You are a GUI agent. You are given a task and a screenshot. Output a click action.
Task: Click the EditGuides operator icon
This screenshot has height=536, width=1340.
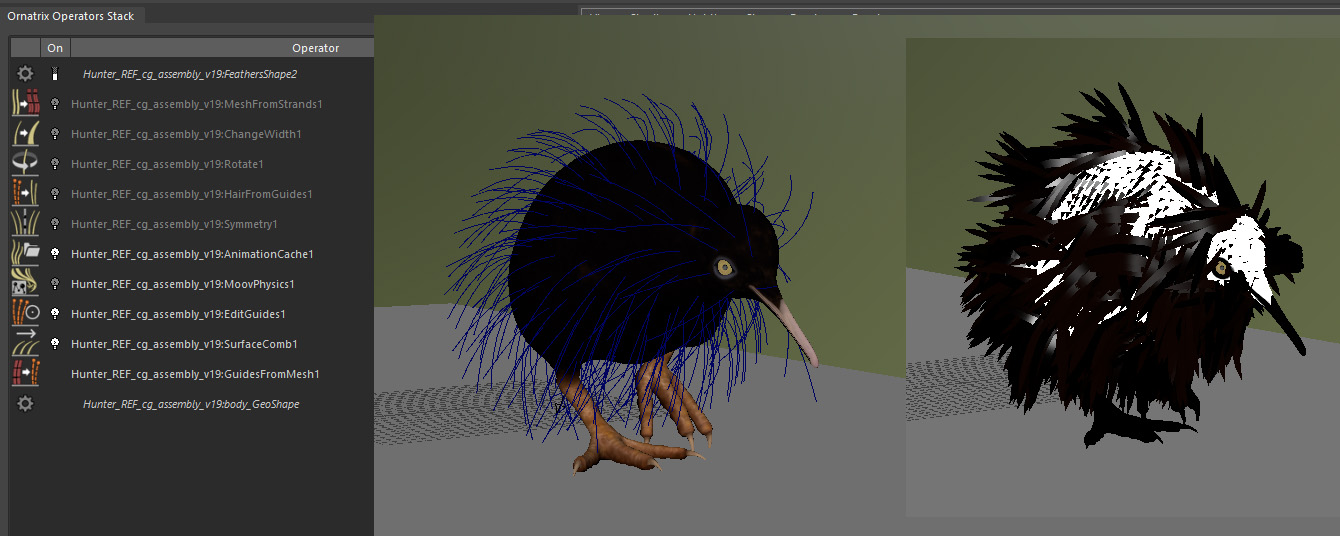[x=25, y=314]
